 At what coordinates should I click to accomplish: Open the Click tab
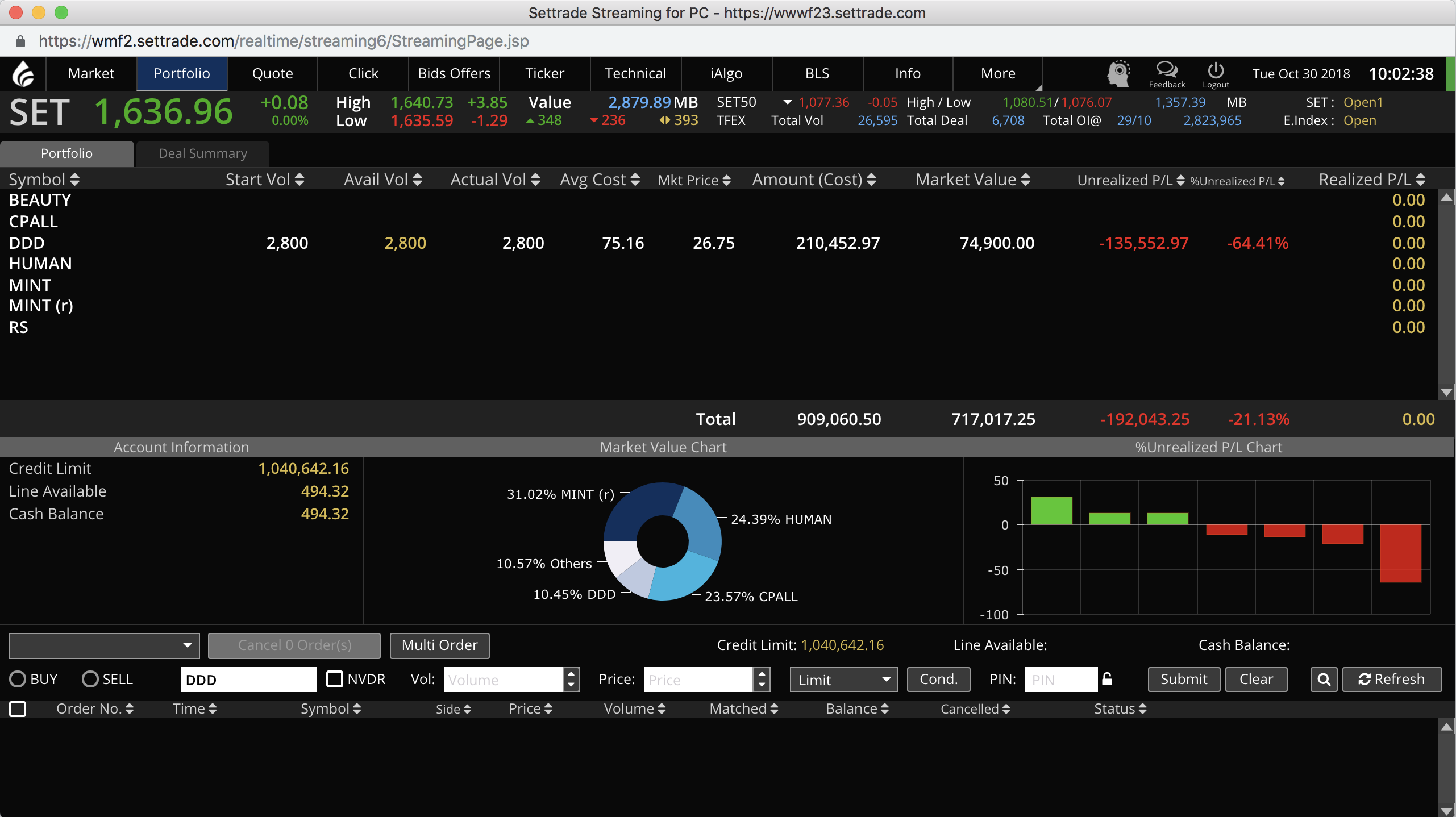click(363, 74)
